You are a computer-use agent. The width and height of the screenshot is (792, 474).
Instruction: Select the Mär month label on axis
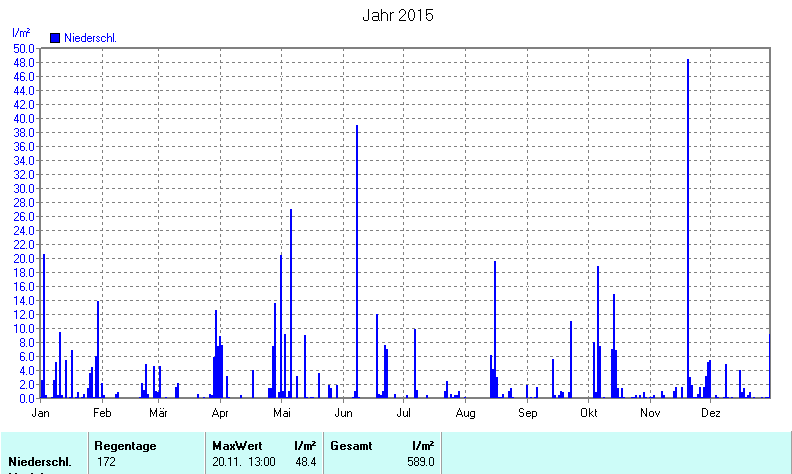pos(159,412)
